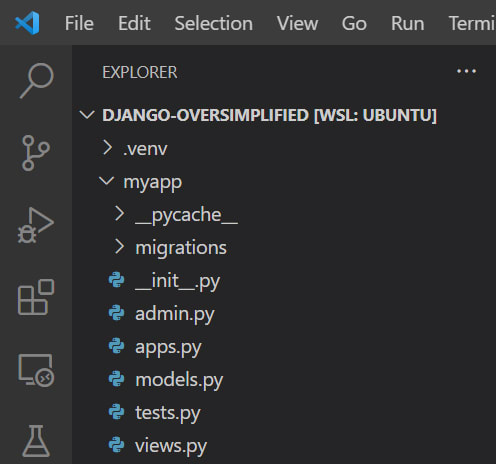The width and height of the screenshot is (496, 464).
Task: Select the __pycache__ folder name
Action: pos(187,215)
